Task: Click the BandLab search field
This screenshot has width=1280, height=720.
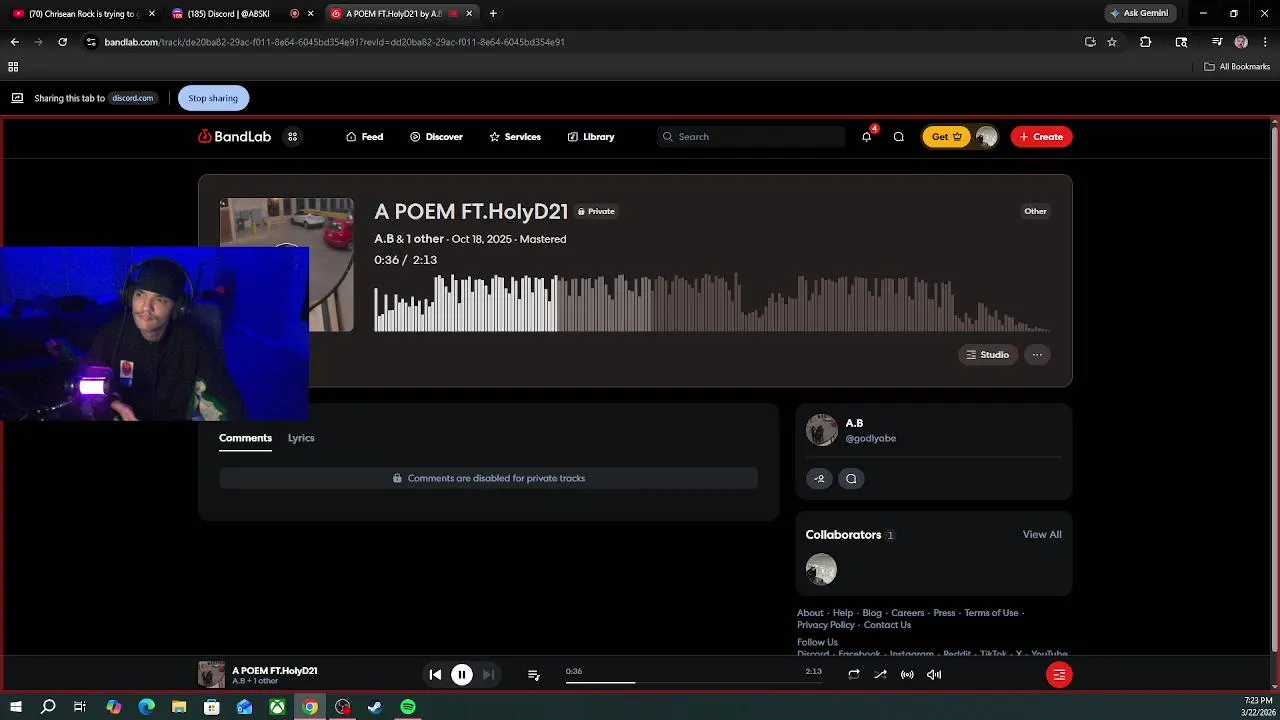Action: click(x=751, y=137)
